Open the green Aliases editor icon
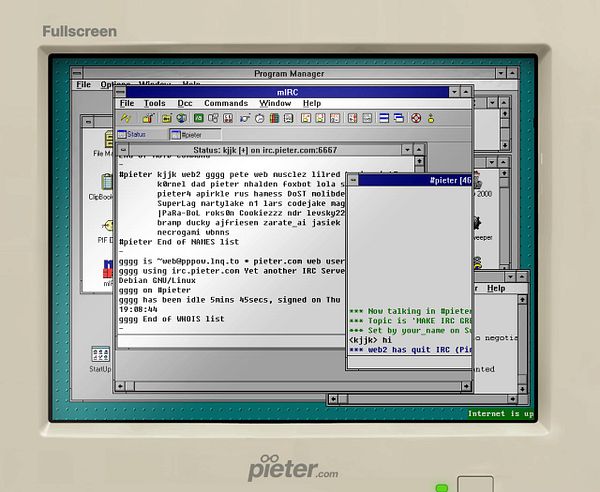The width and height of the screenshot is (600, 492). point(199,118)
